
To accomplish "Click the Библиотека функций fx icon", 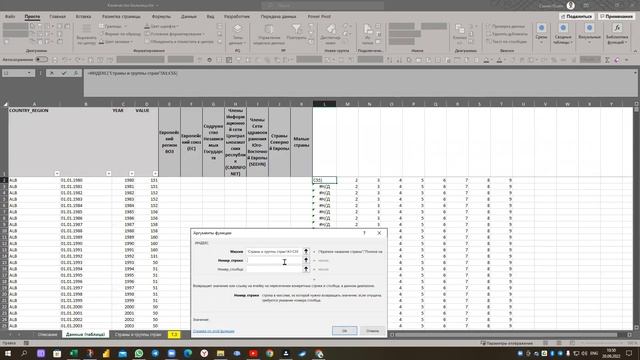I will (617, 28).
